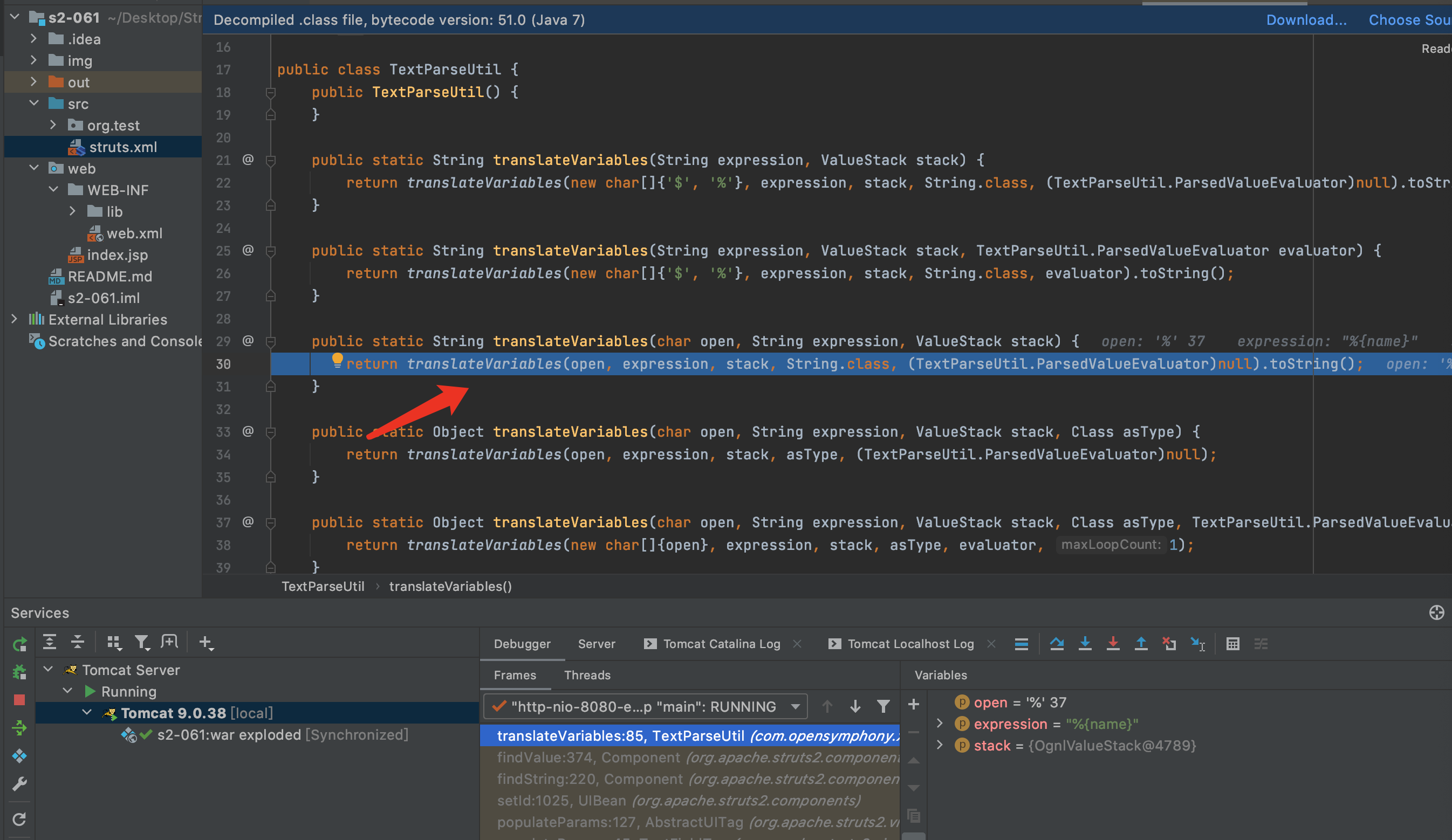Click the Drop Frame icon

point(1169,644)
